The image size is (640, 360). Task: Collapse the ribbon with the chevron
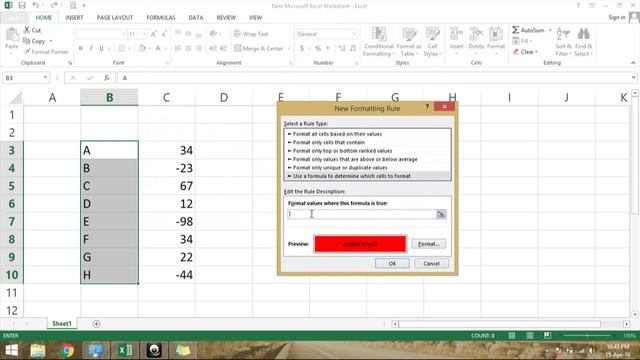pyautogui.click(x=633, y=63)
